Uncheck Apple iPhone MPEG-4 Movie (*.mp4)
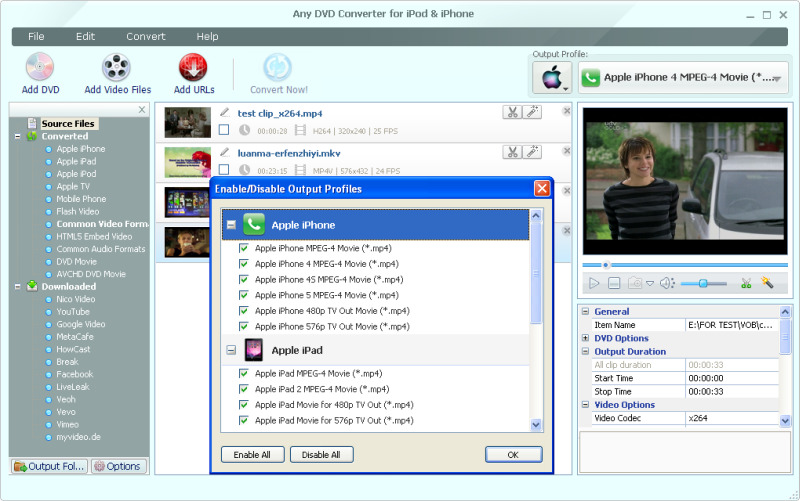Screen dimensions: 800x501 tap(243, 248)
